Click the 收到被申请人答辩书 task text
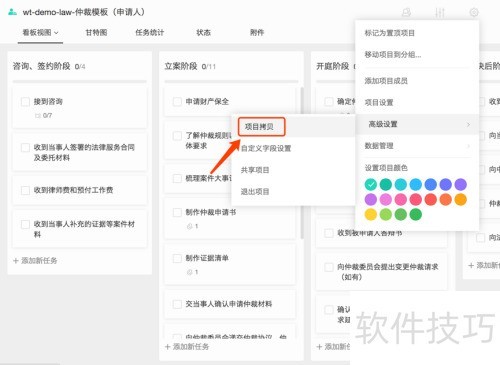Viewport: 500px width, 365px height. 370,233
